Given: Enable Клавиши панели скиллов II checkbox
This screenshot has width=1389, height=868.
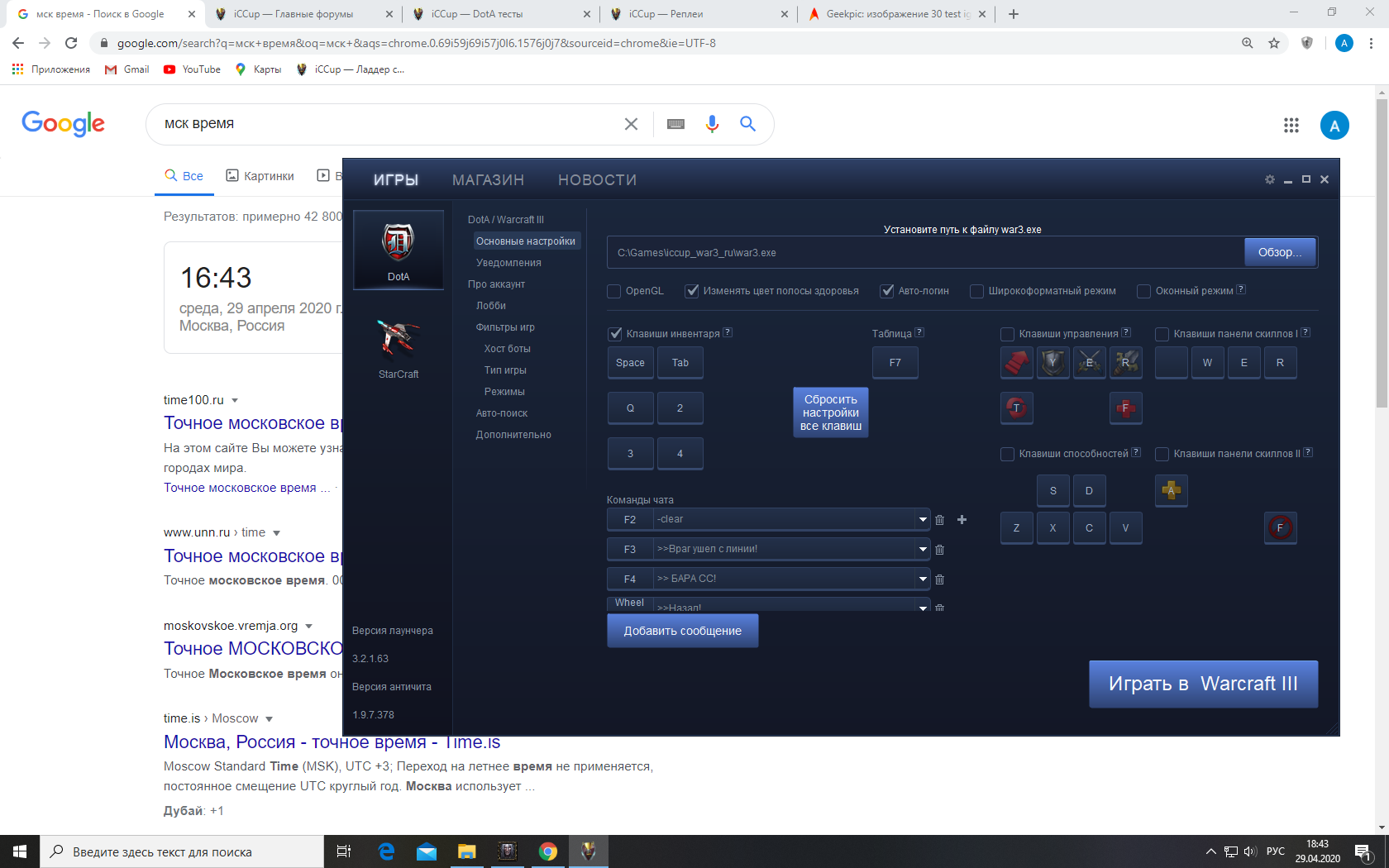Looking at the screenshot, I should 1162,454.
